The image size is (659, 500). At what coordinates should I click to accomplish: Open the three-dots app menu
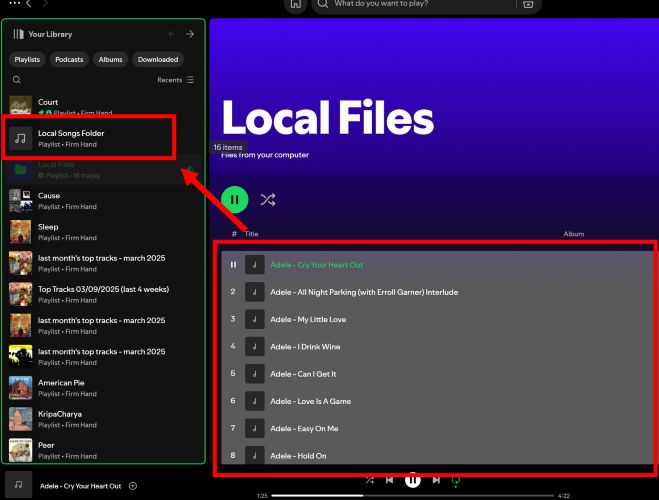(14, 3)
